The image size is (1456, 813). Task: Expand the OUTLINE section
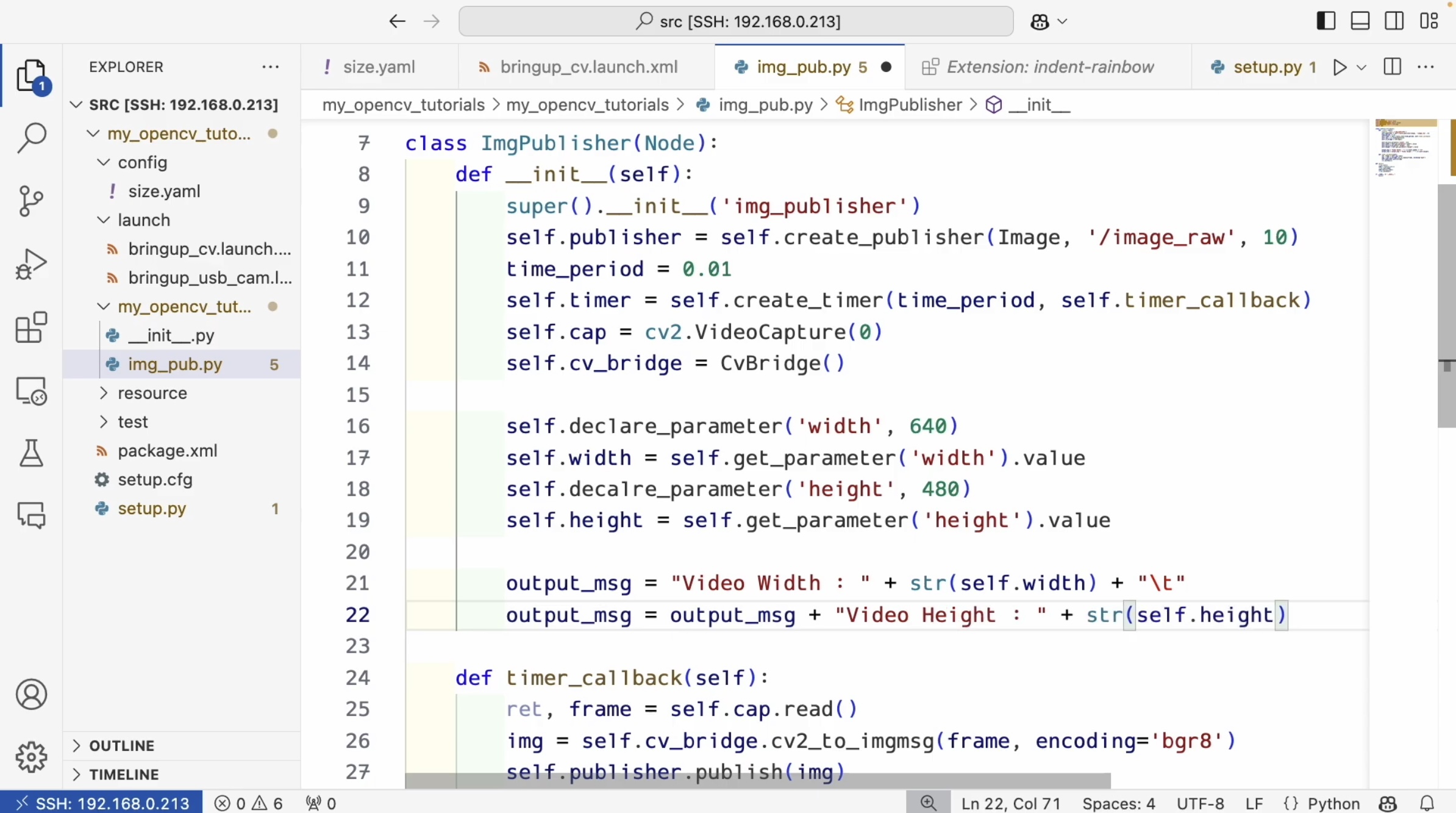tap(121, 745)
